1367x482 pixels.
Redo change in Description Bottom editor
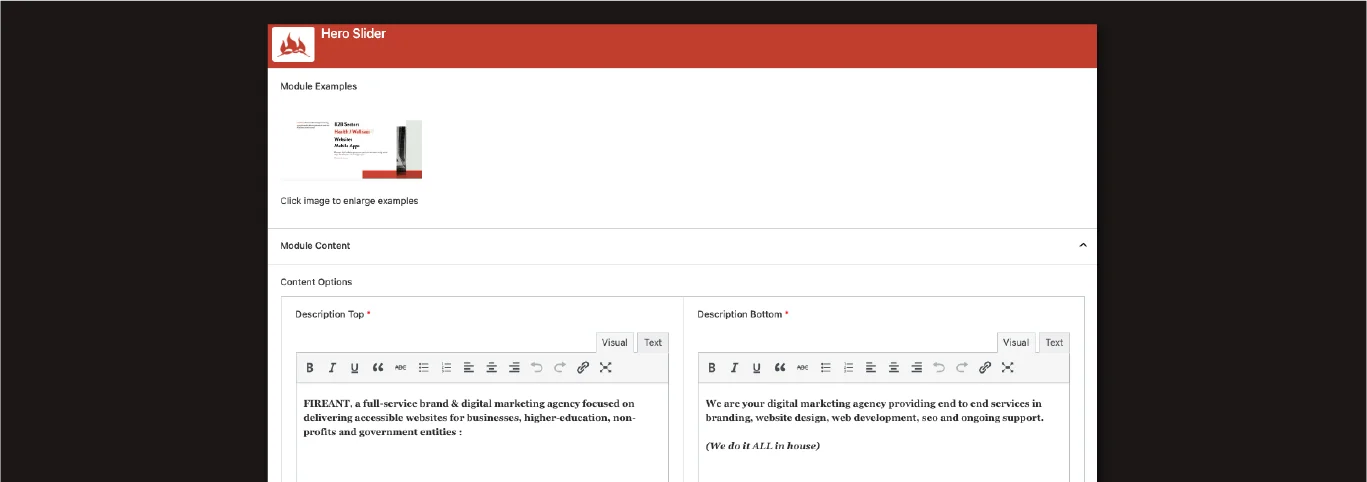click(962, 368)
